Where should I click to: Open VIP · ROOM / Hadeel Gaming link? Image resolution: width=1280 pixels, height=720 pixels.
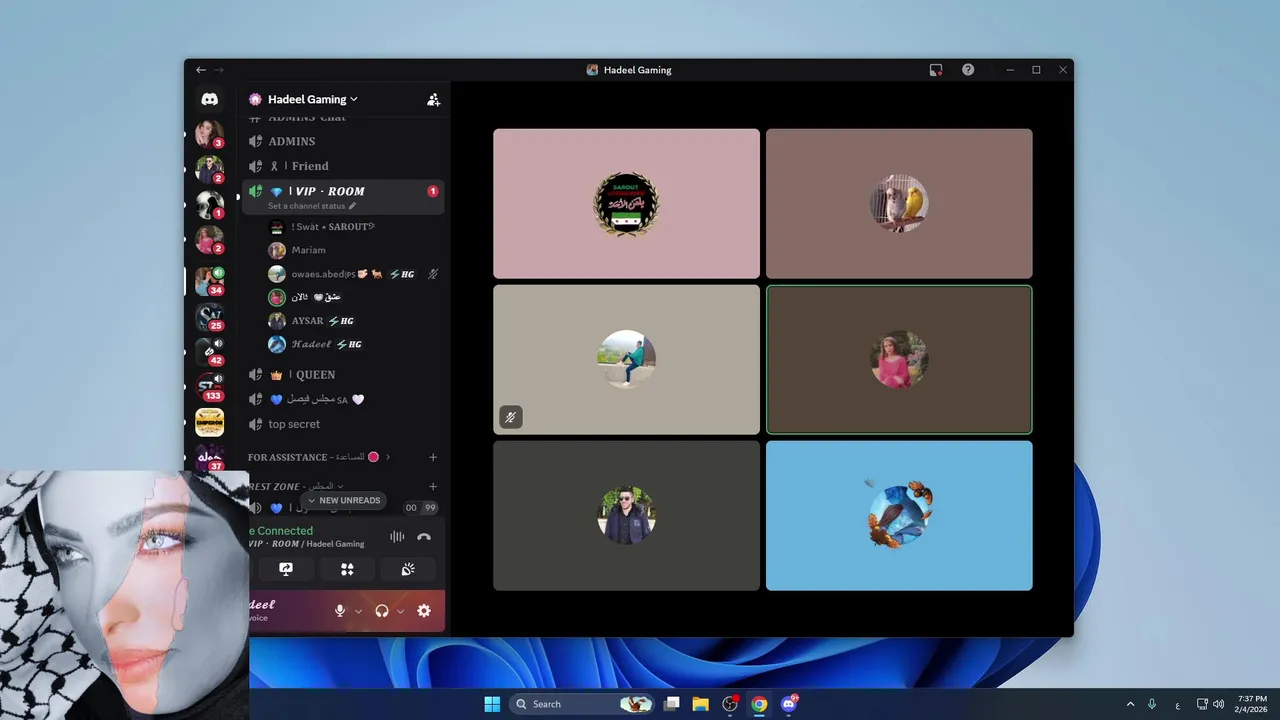click(x=306, y=544)
